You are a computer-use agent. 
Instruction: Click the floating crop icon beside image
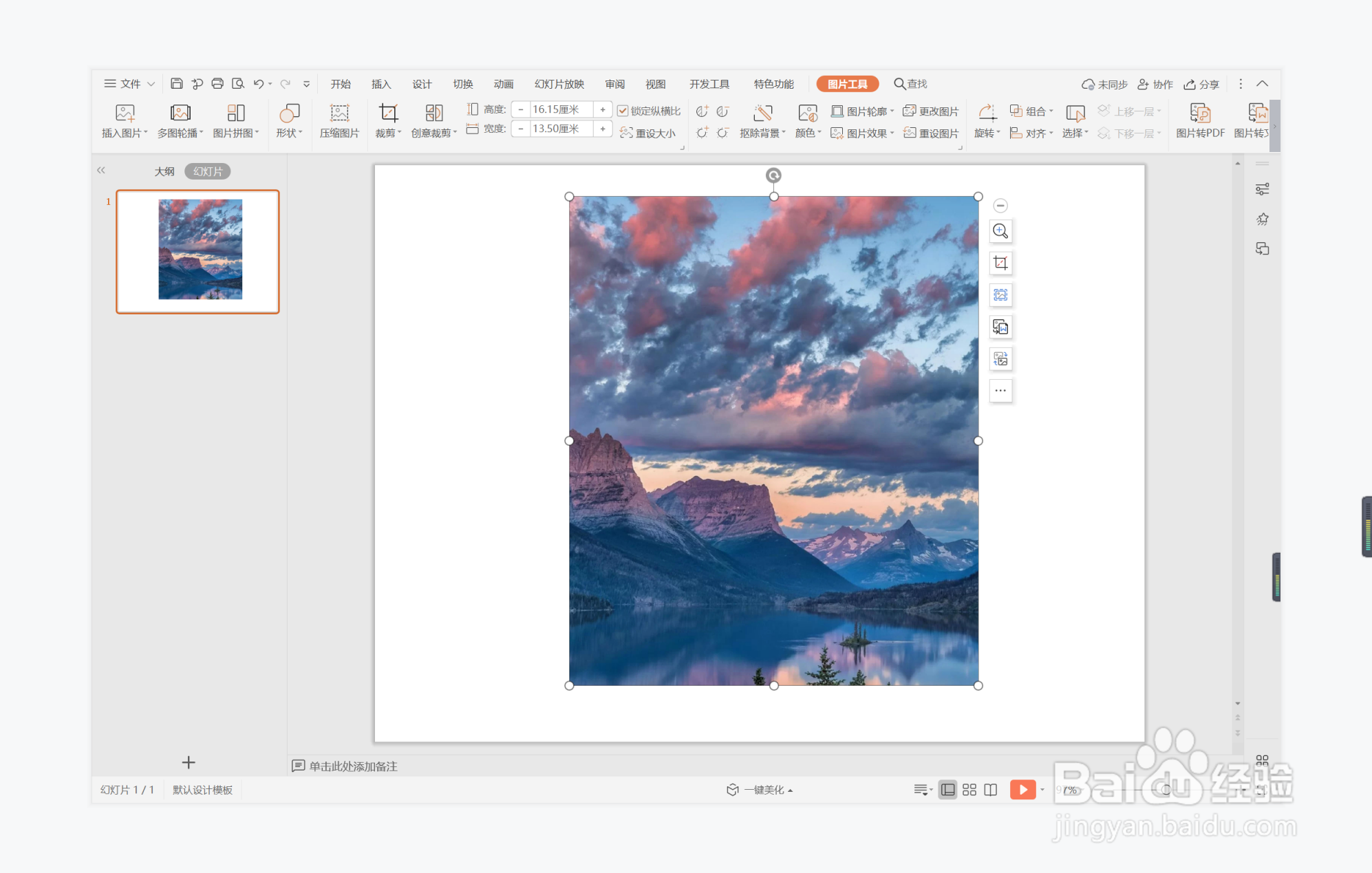[1000, 263]
